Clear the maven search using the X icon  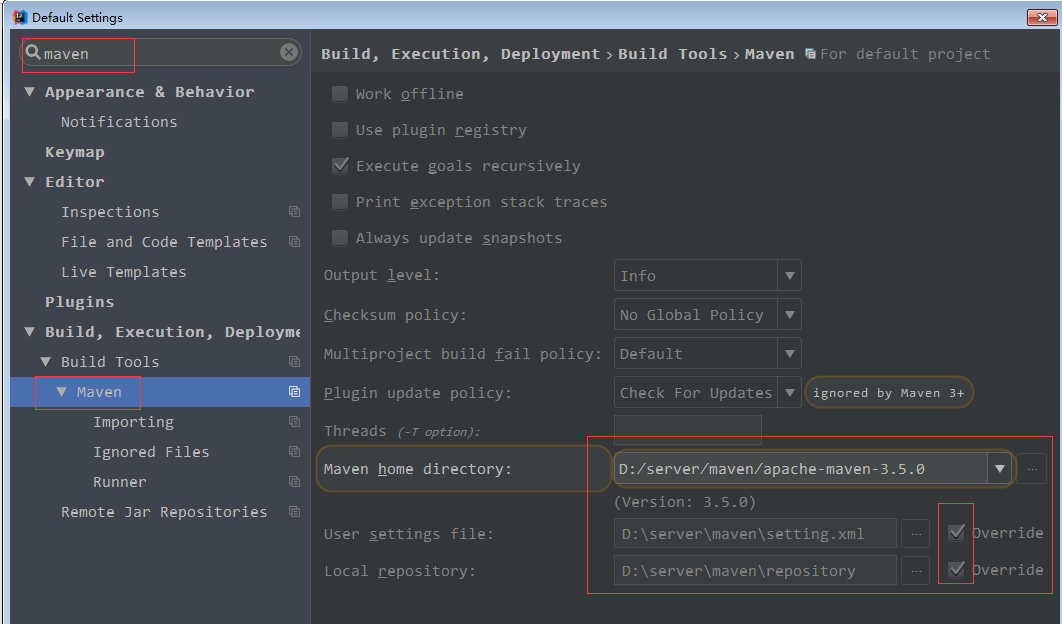coord(289,52)
